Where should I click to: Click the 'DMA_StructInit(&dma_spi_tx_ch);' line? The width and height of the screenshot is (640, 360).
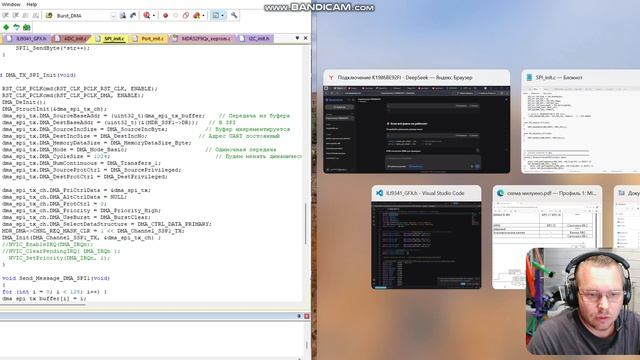(x=54, y=109)
